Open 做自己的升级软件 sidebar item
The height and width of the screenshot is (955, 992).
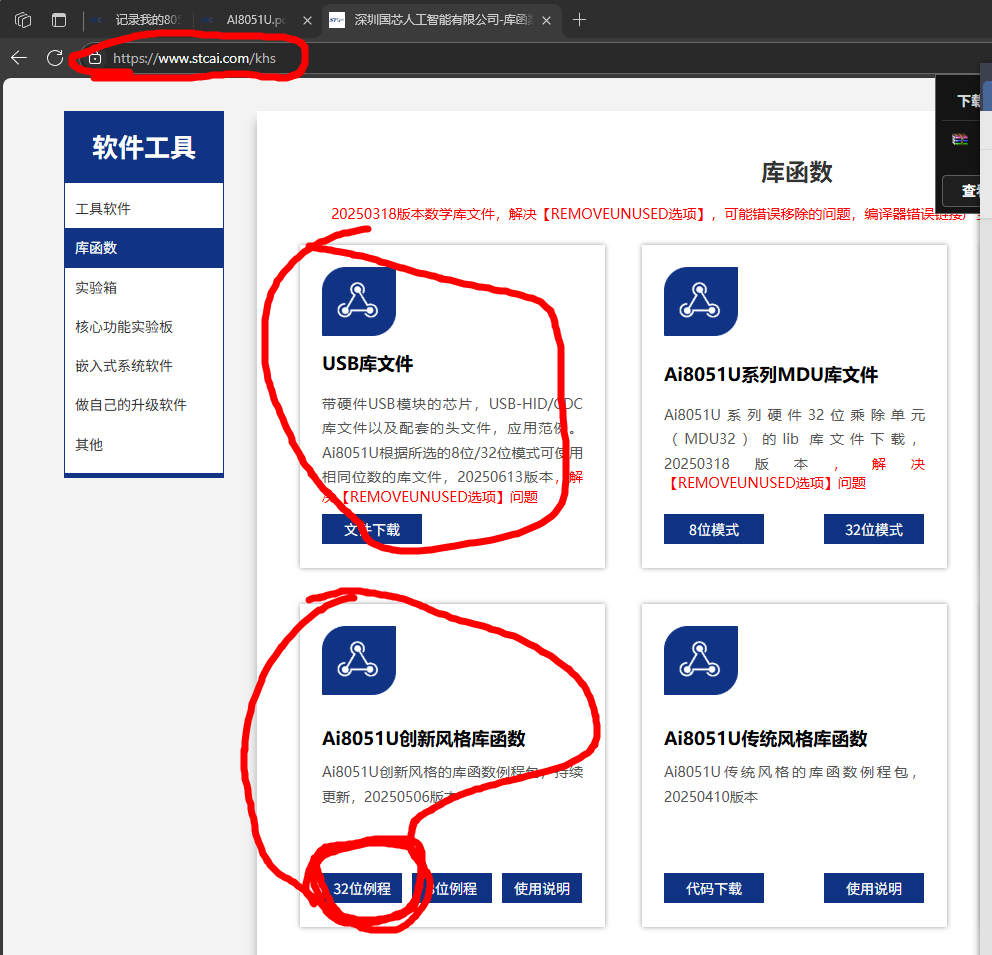(144, 405)
